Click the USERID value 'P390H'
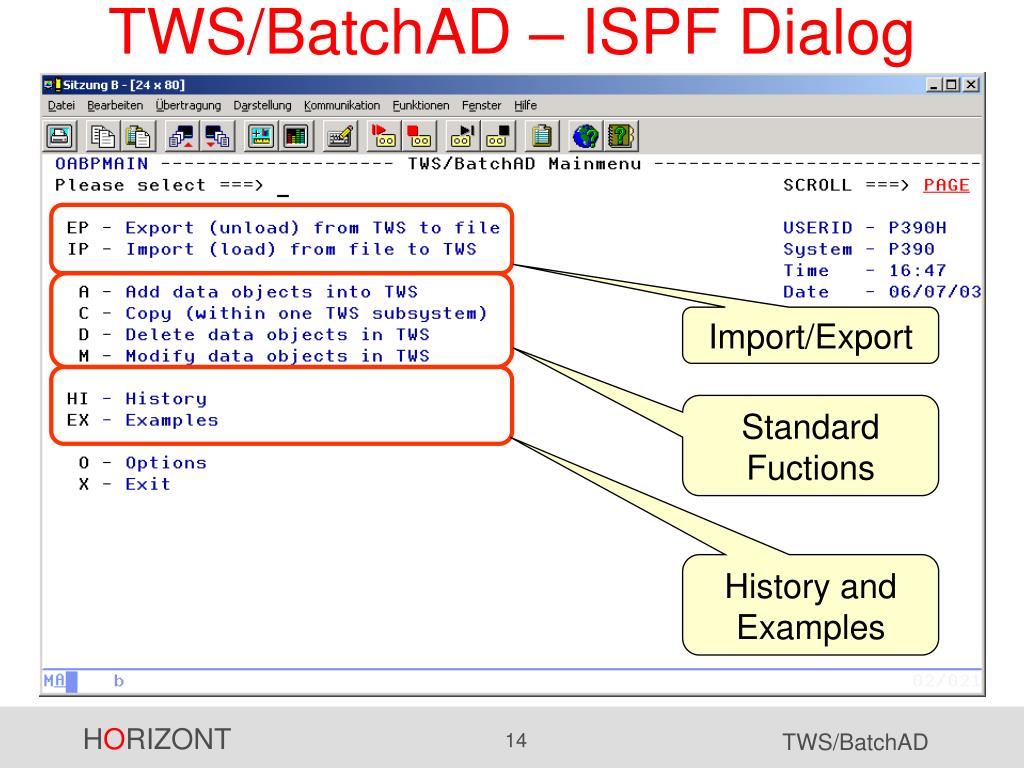 tap(917, 228)
